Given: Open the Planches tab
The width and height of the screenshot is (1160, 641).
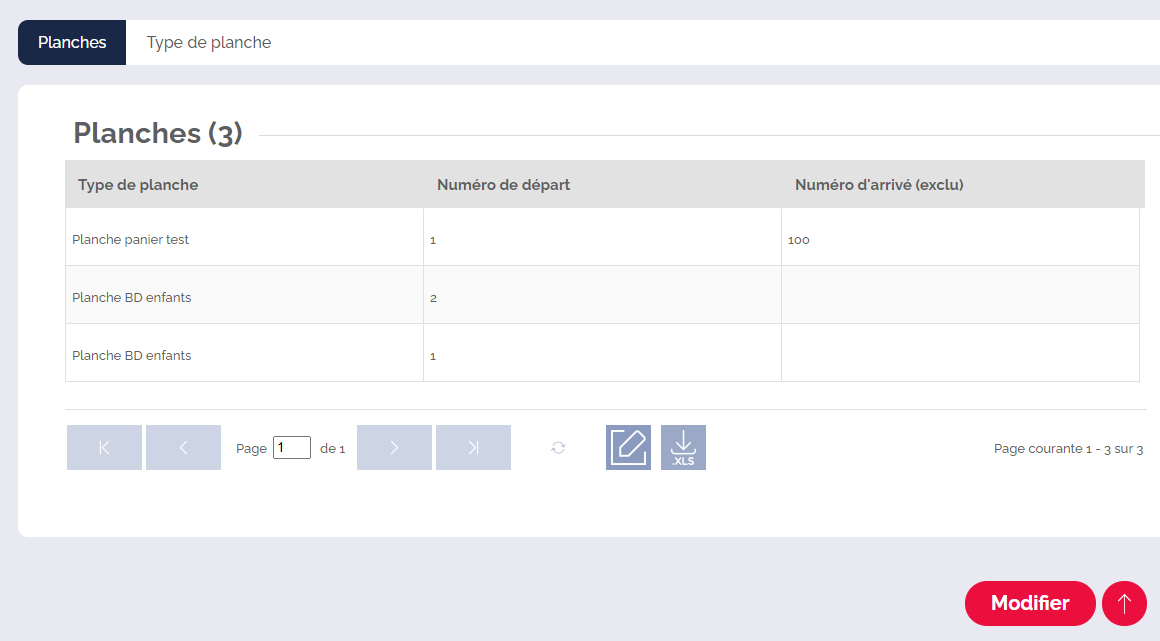Looking at the screenshot, I should pos(72,42).
